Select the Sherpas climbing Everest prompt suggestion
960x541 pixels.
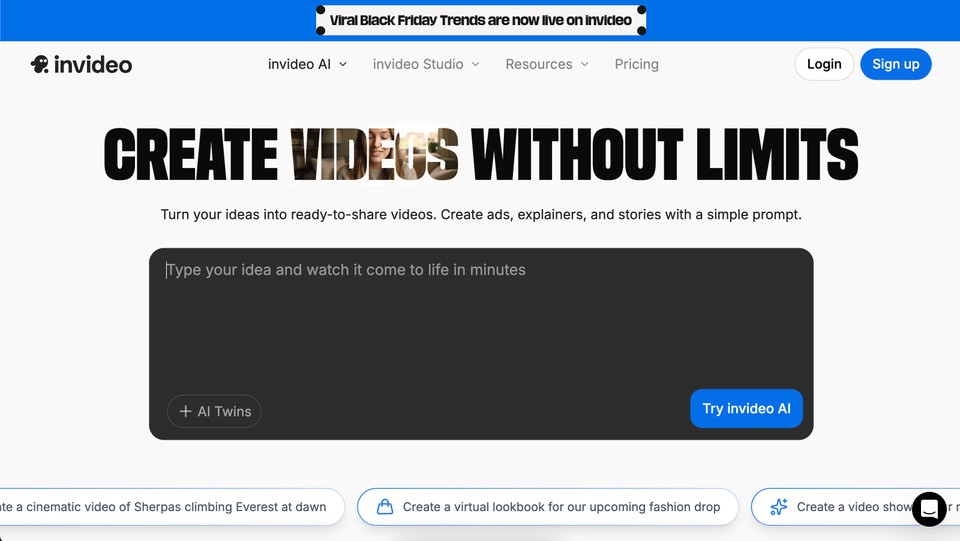170,507
